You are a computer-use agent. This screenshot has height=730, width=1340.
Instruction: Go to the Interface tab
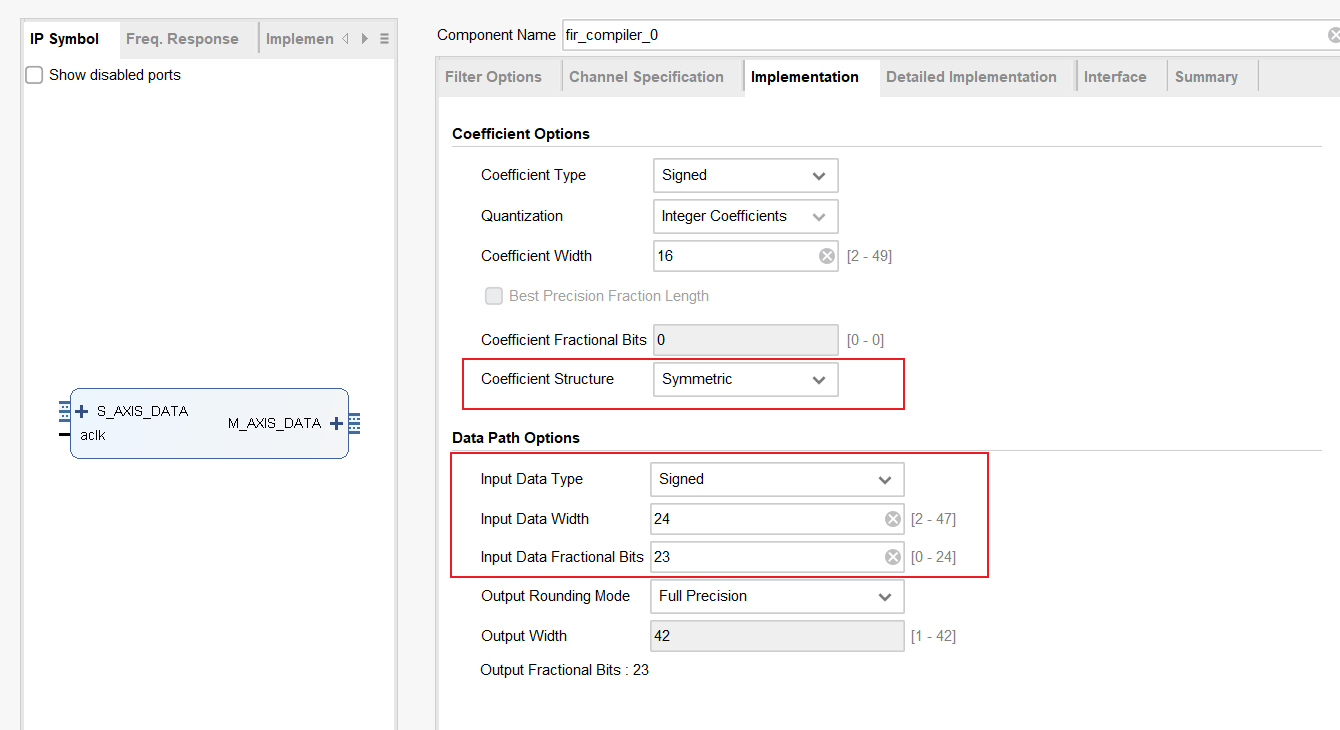click(x=1115, y=77)
